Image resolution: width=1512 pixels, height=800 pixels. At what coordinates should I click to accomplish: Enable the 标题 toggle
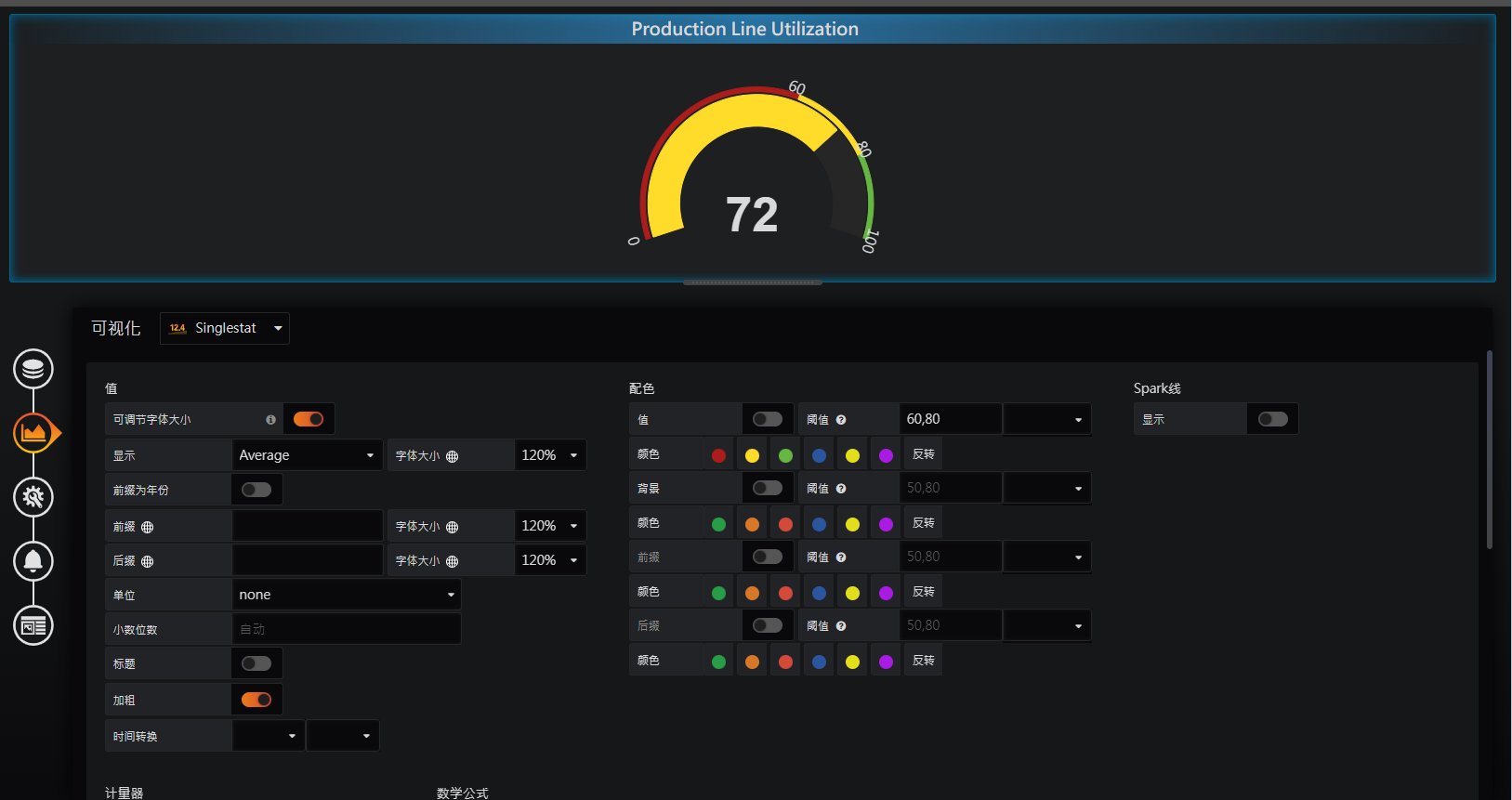point(256,663)
